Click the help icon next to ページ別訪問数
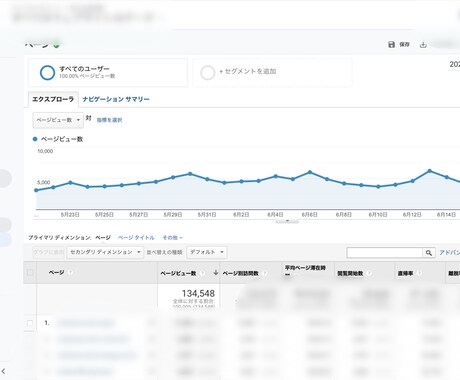 tap(264, 273)
